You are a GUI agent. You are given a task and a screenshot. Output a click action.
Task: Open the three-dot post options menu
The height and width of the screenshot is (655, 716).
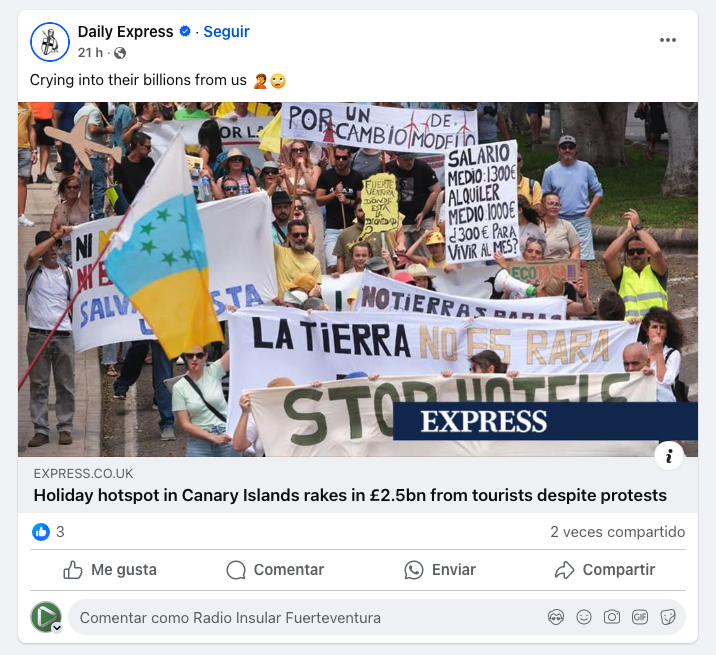coord(668,40)
